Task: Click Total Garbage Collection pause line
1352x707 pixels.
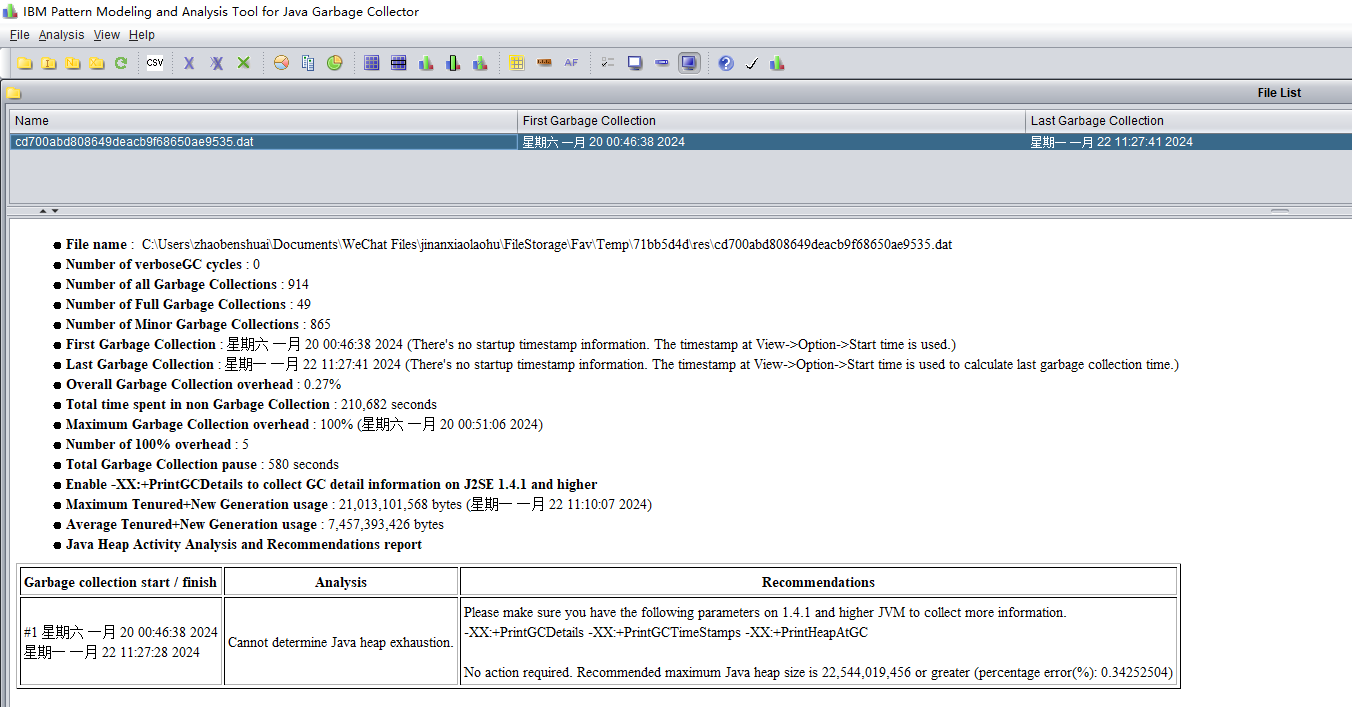Action: pyautogui.click(x=202, y=464)
